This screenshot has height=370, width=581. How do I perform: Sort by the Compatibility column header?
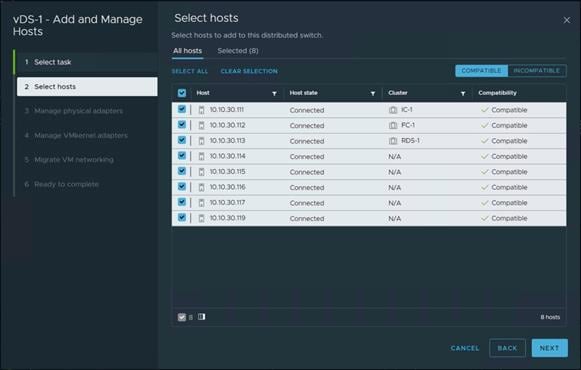click(x=497, y=93)
